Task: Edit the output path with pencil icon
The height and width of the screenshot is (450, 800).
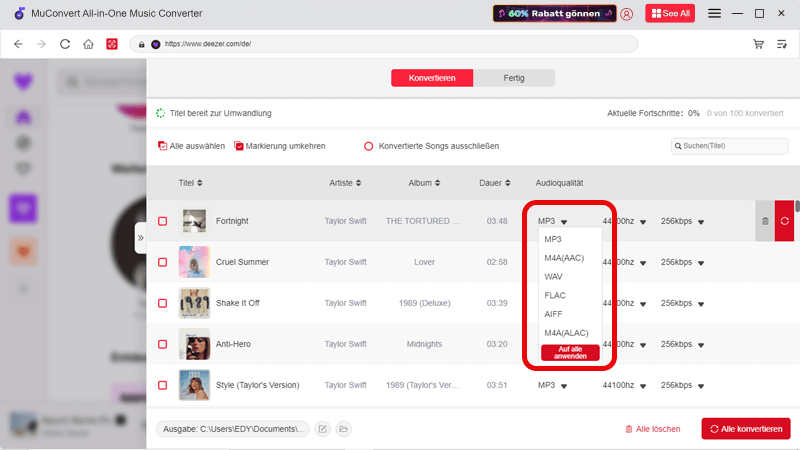Action: 322,429
